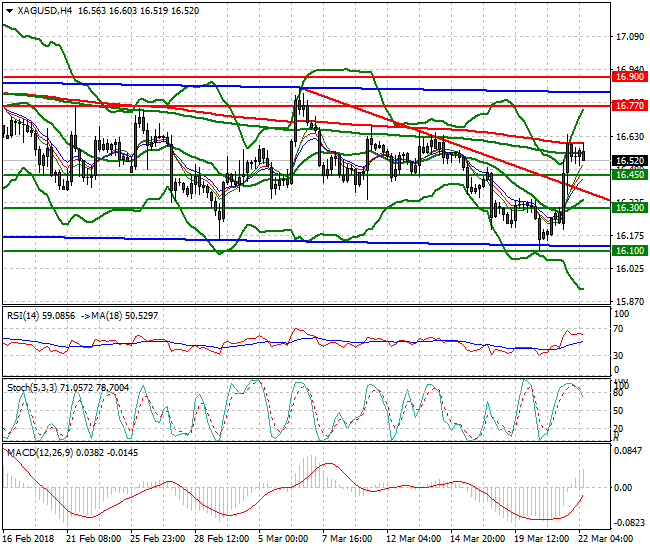
Task: Click the 12 Mar 04:00 time label
Action: click(413, 538)
